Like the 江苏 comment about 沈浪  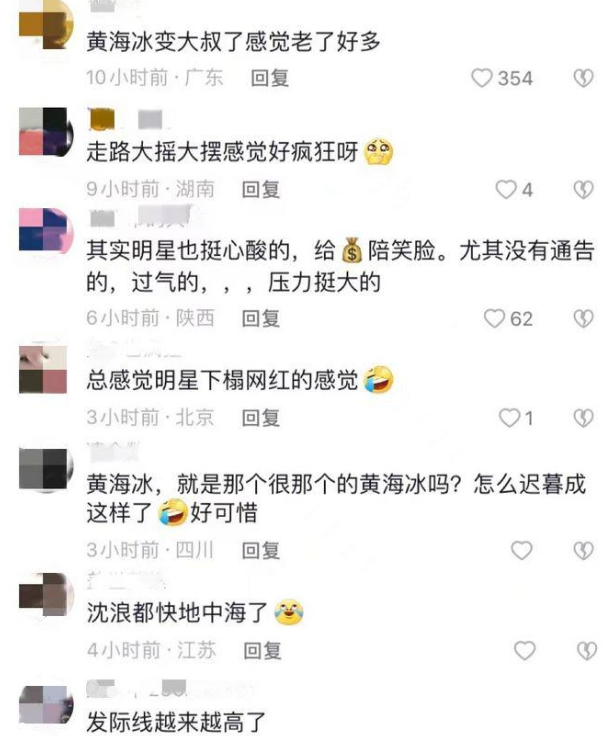click(x=524, y=651)
